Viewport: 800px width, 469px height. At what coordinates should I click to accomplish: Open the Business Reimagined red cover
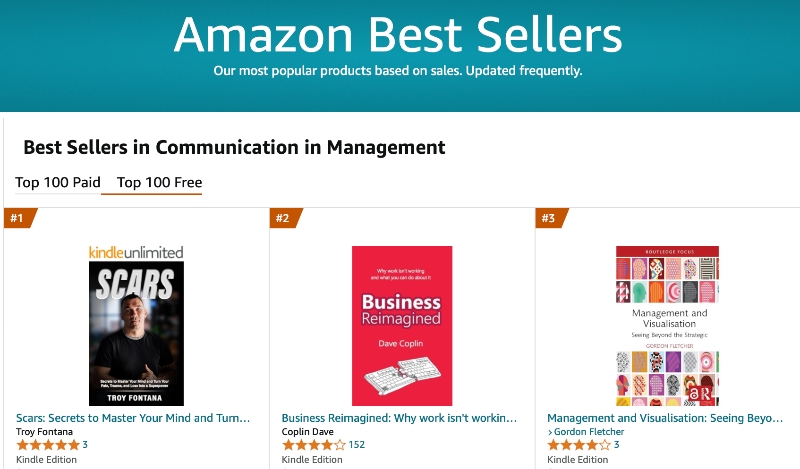[402, 326]
